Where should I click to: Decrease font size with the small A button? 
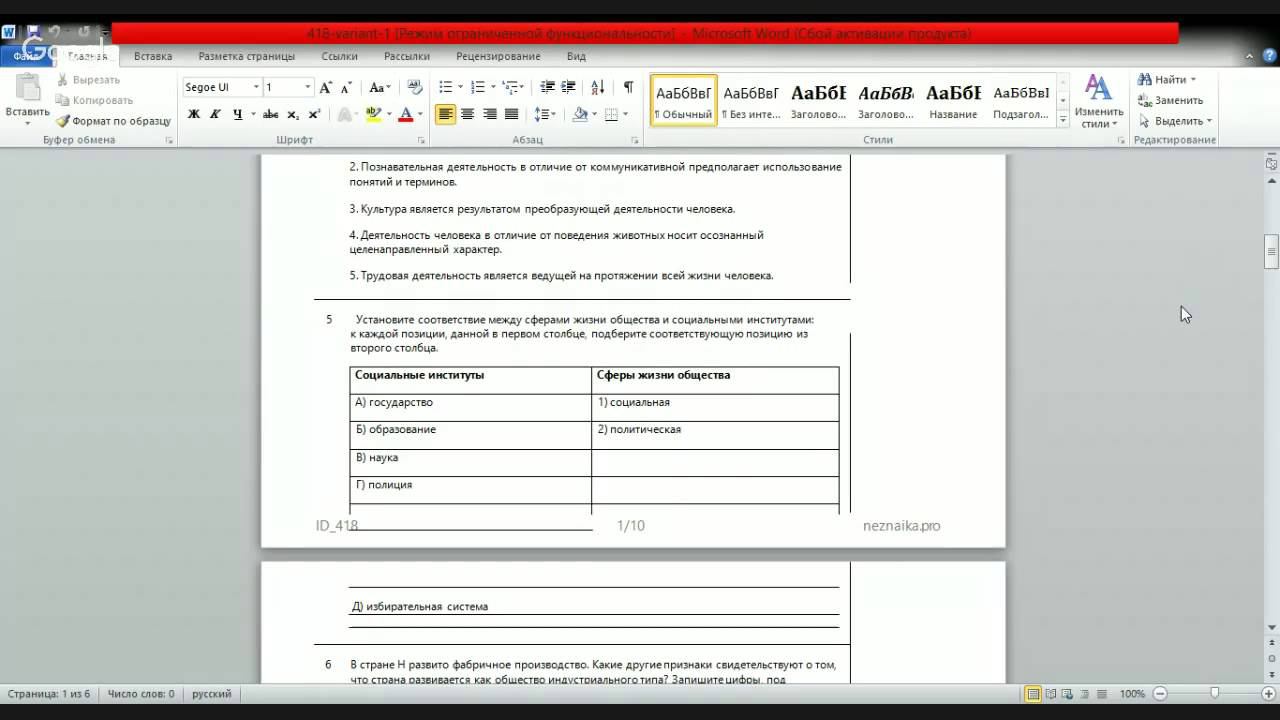(x=346, y=87)
